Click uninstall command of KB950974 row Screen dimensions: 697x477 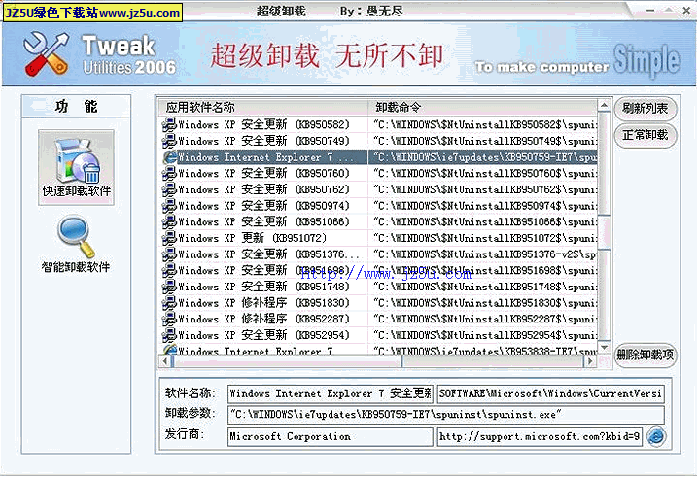point(485,206)
